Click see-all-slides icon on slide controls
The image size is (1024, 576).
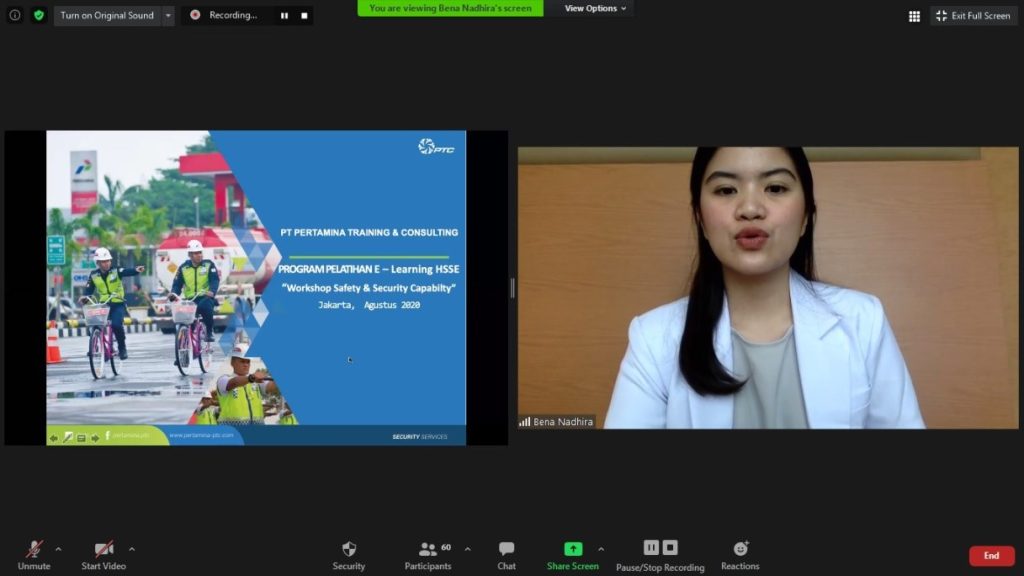[x=82, y=438]
